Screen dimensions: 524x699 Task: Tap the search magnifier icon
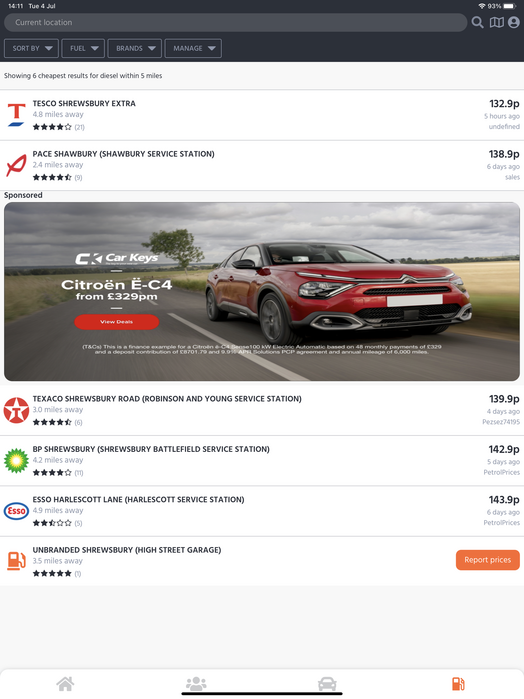point(477,22)
